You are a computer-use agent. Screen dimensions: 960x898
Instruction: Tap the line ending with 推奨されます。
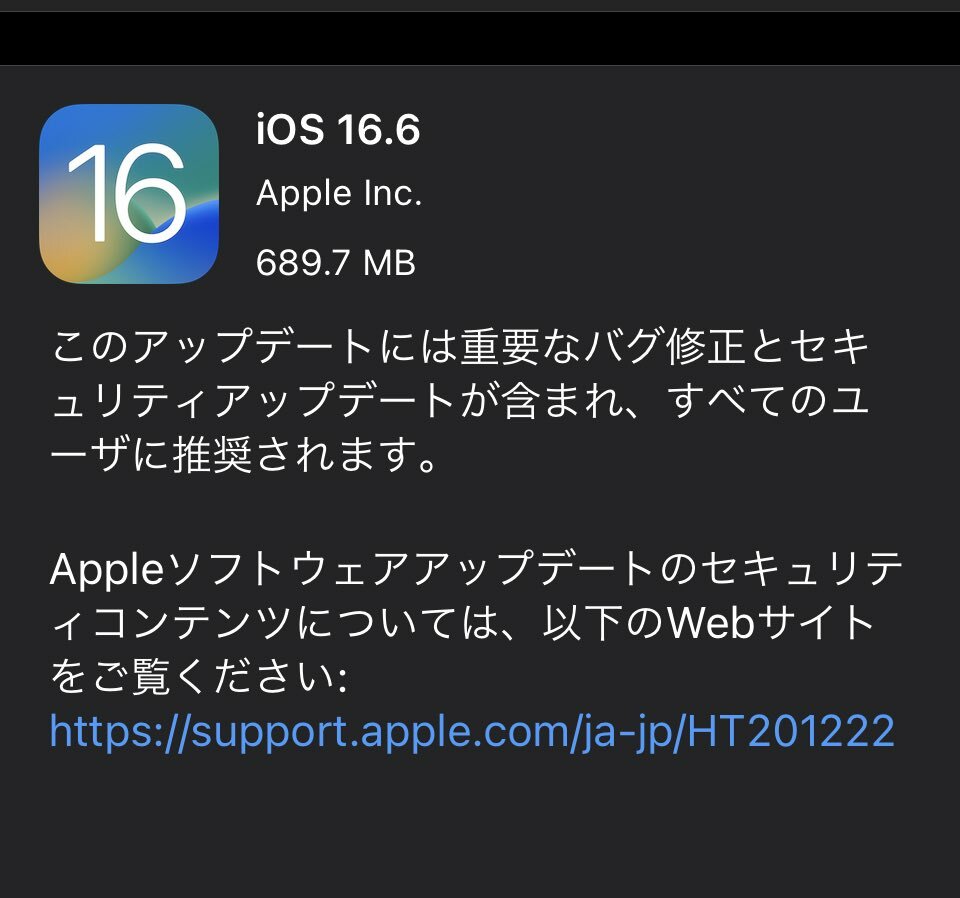point(244,455)
